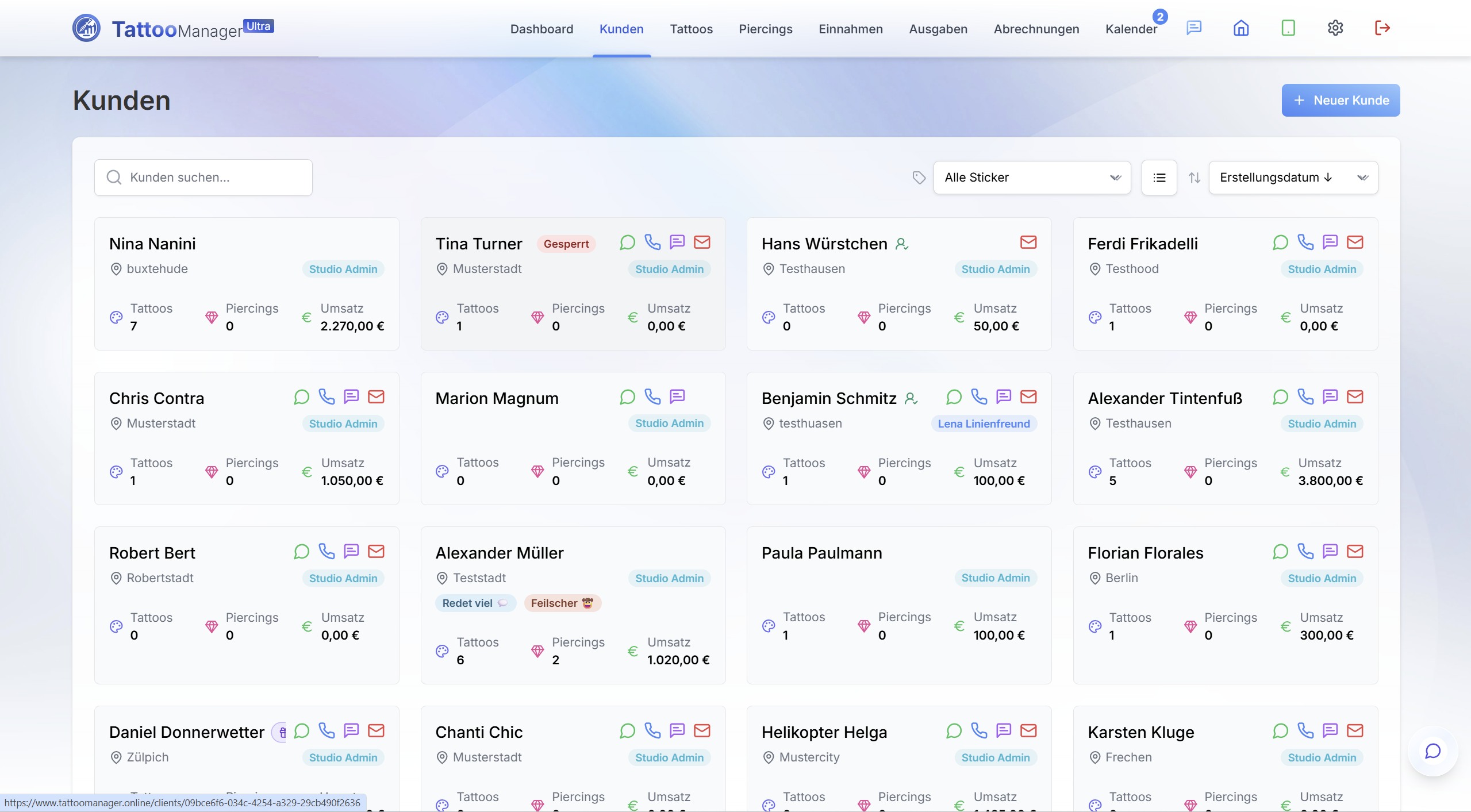Open the Kalender tab
1471x812 pixels.
[1131, 29]
